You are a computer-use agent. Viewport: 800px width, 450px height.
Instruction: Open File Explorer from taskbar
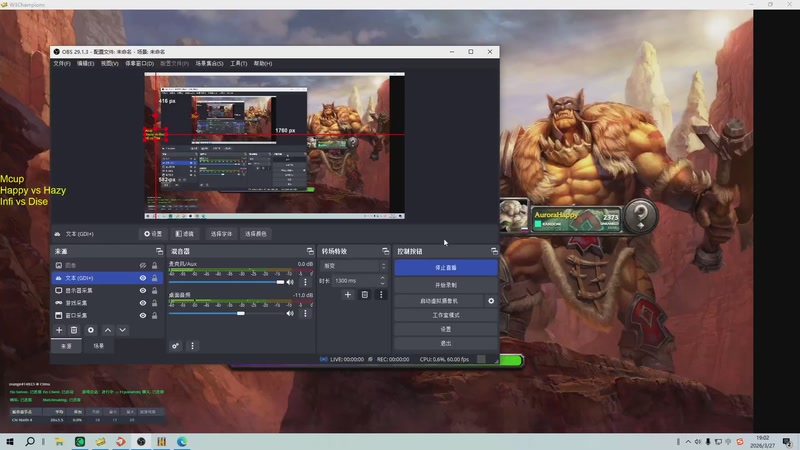pos(59,441)
